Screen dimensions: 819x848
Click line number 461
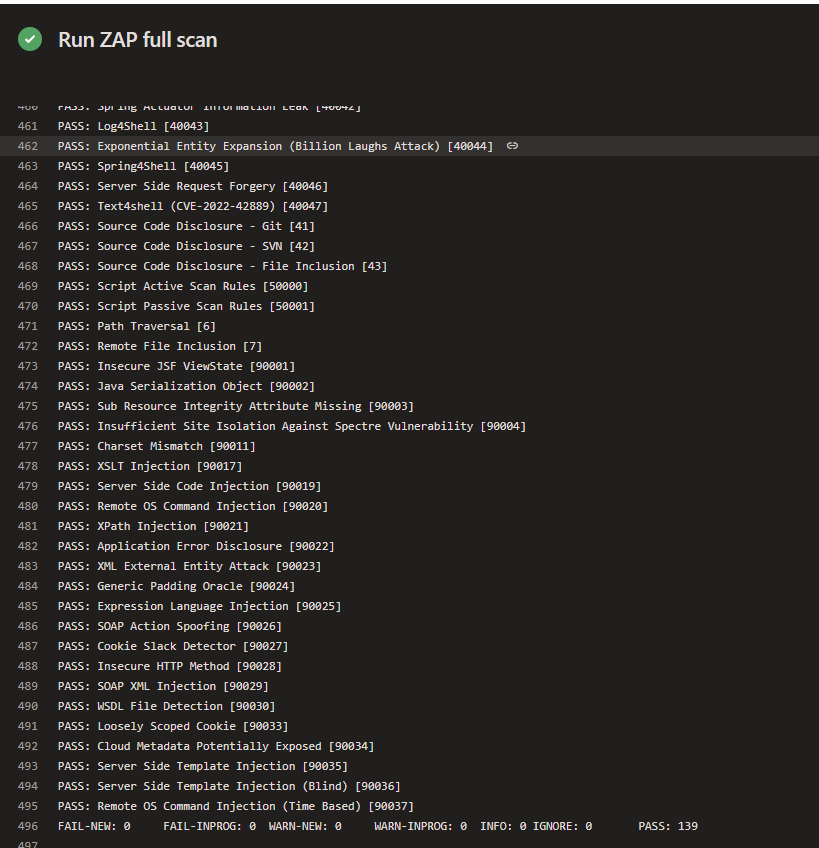coord(28,126)
